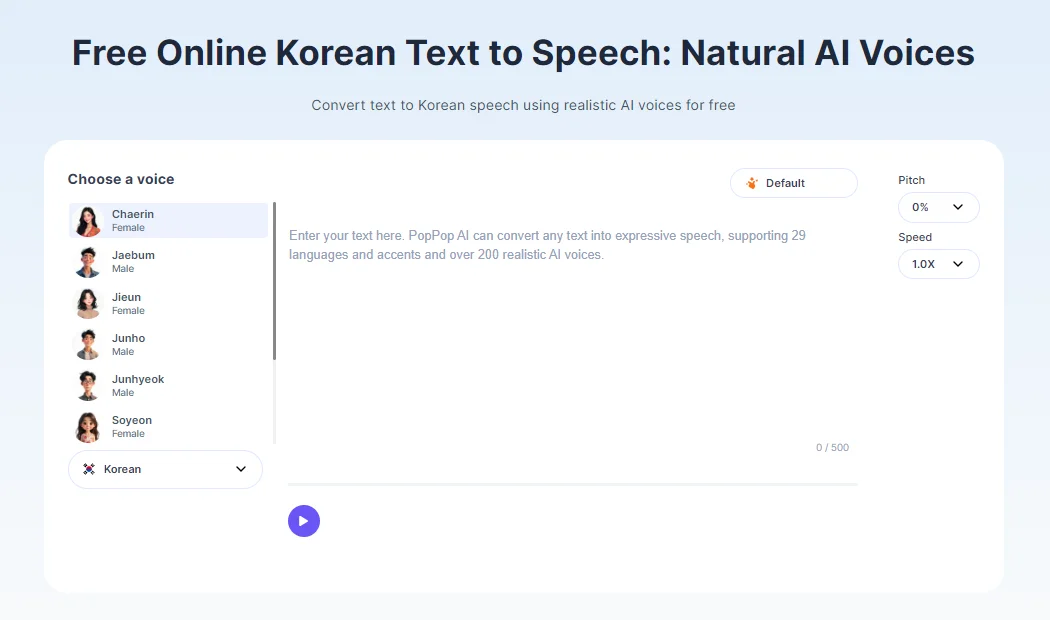Expand the Pitch 0% dropdown

point(938,207)
